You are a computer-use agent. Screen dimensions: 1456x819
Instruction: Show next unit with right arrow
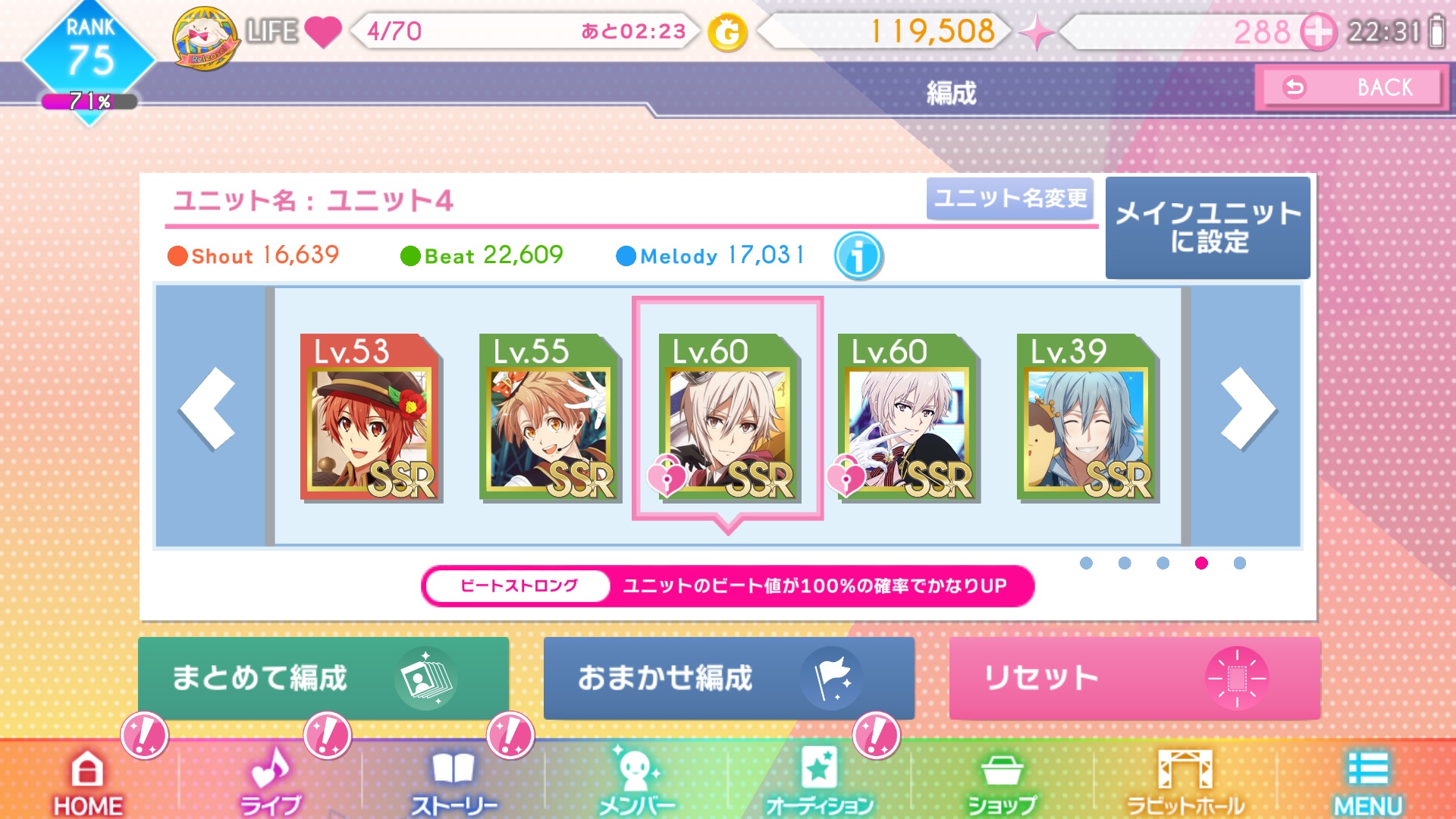1248,409
